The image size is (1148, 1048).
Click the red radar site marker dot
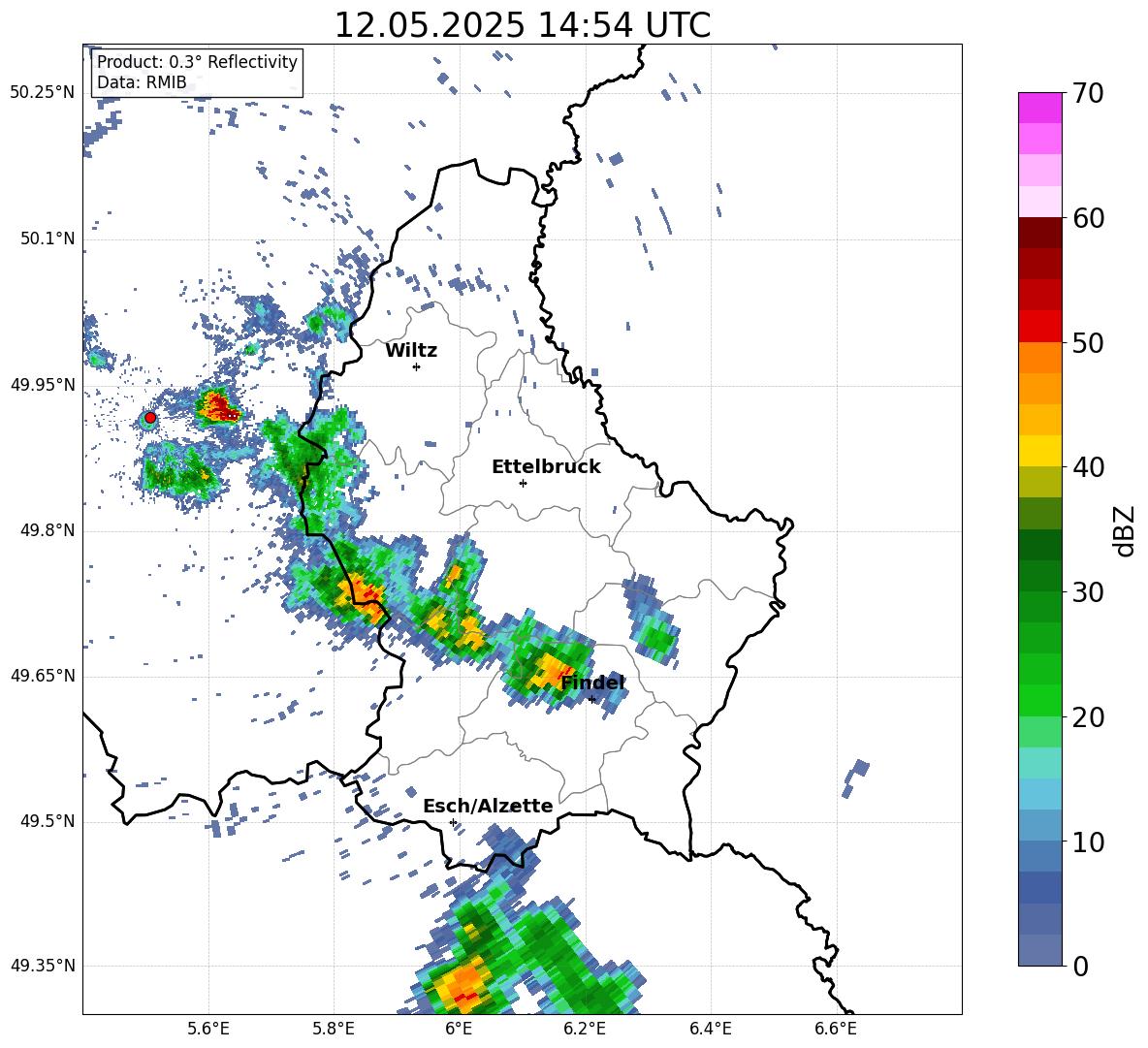(x=150, y=417)
